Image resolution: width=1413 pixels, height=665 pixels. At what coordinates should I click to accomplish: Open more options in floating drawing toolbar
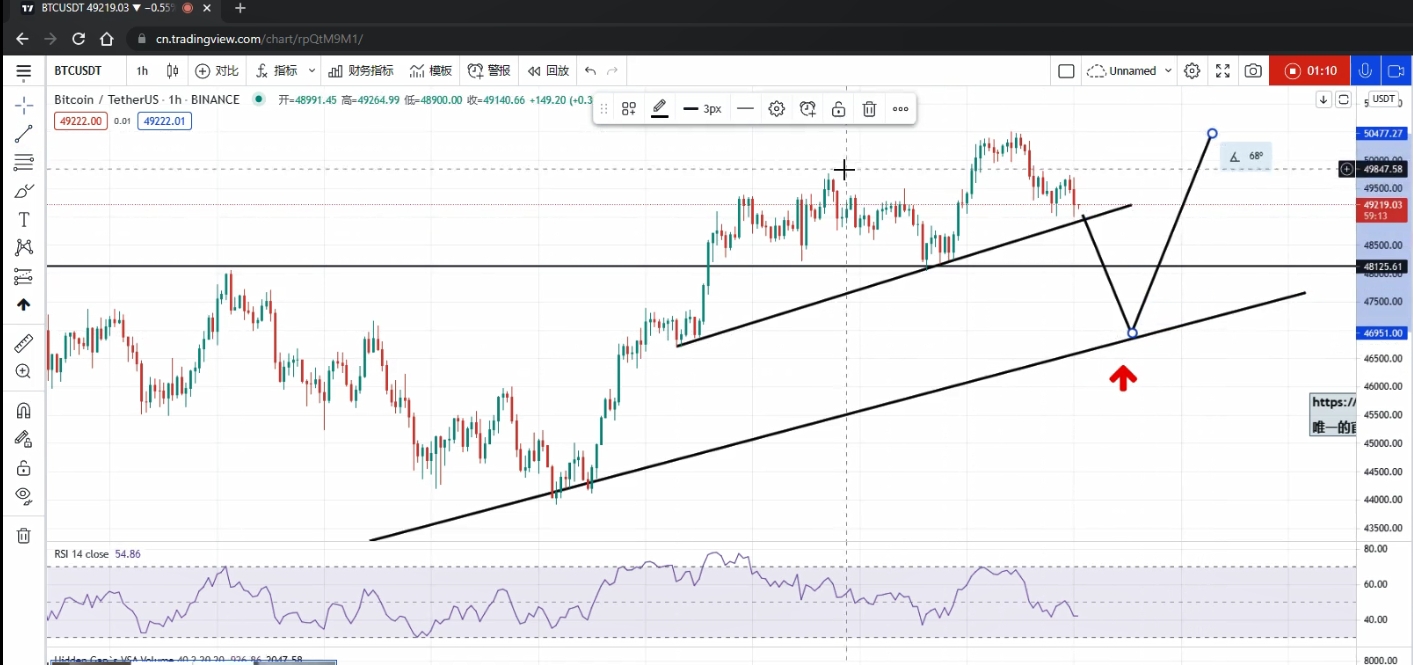pos(900,109)
